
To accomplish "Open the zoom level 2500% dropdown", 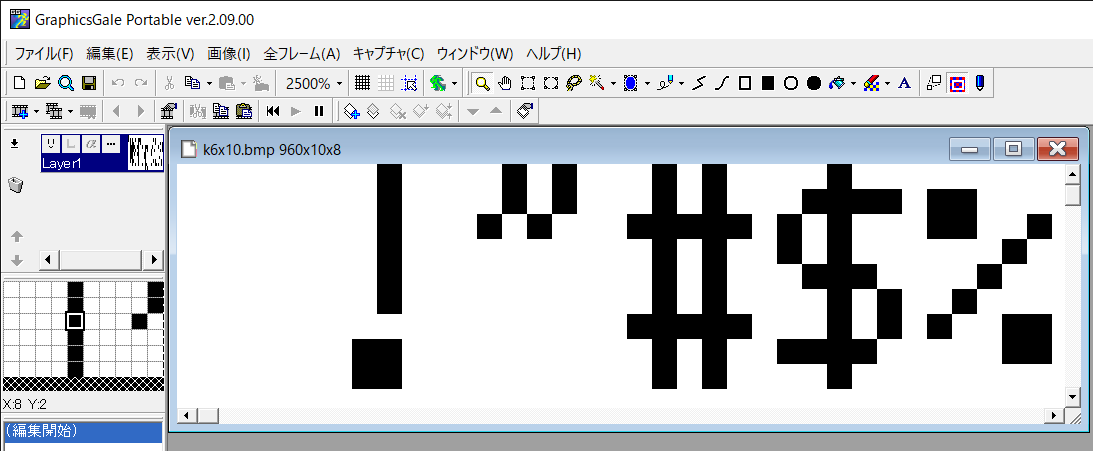I will click(x=339, y=84).
